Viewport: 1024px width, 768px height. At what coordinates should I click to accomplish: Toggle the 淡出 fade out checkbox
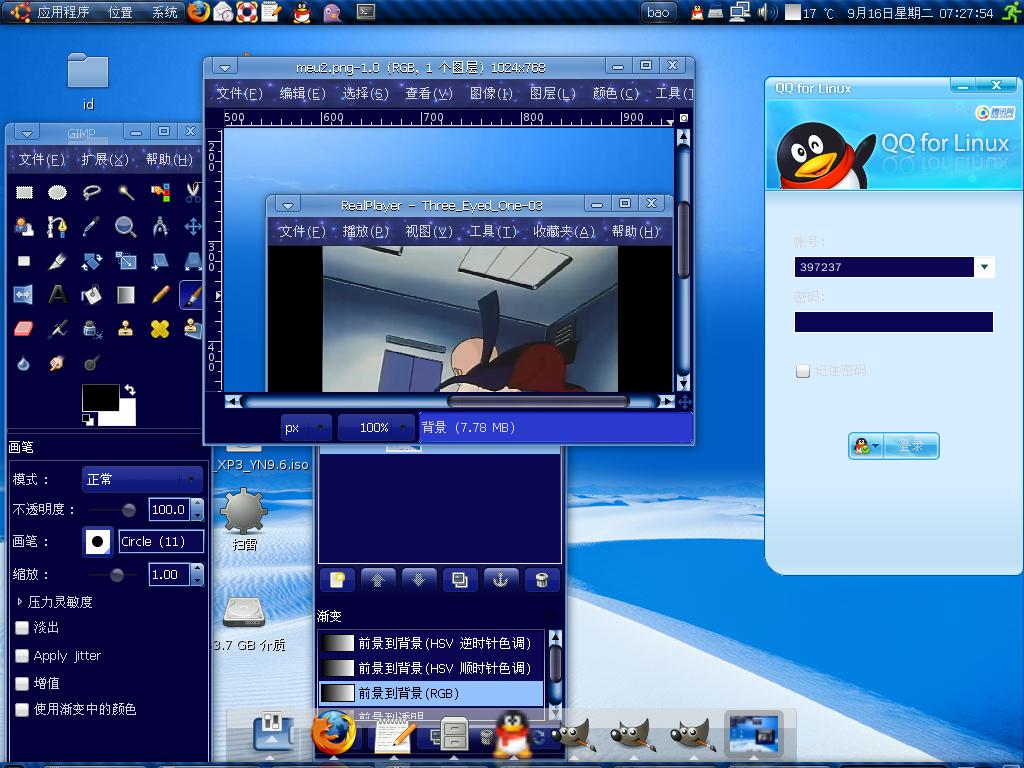point(22,628)
